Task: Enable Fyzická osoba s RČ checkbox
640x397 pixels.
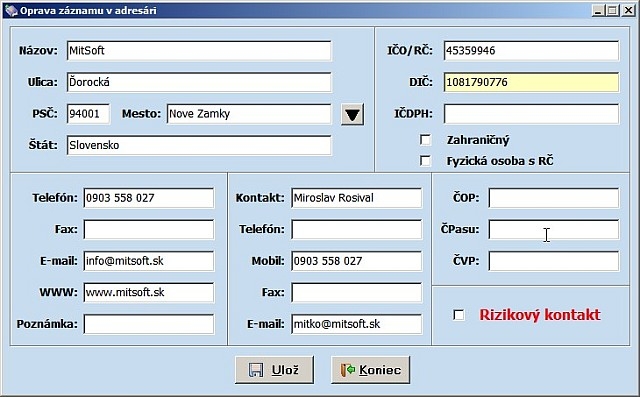Action: pos(425,161)
